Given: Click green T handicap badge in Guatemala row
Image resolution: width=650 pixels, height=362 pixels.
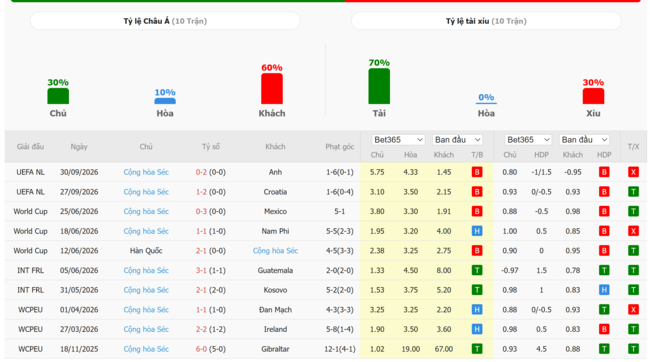Looking at the screenshot, I should point(604,270).
